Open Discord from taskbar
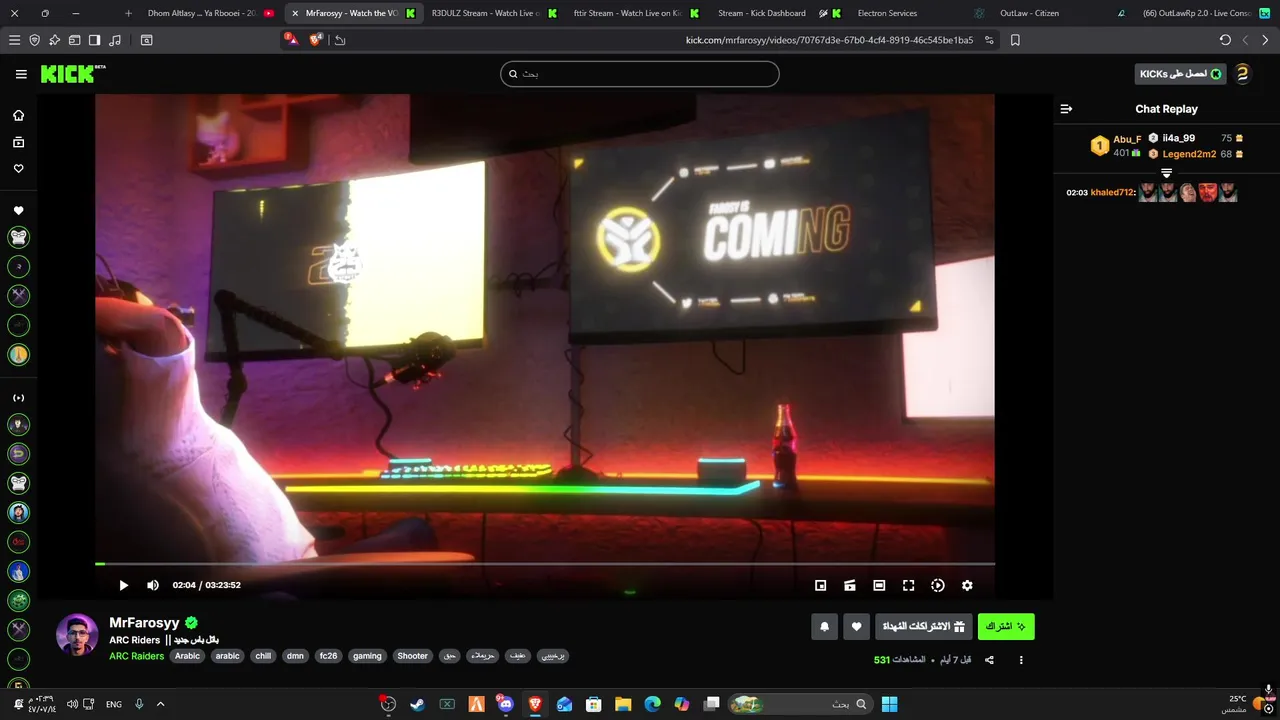The width and height of the screenshot is (1280, 720). (x=505, y=704)
